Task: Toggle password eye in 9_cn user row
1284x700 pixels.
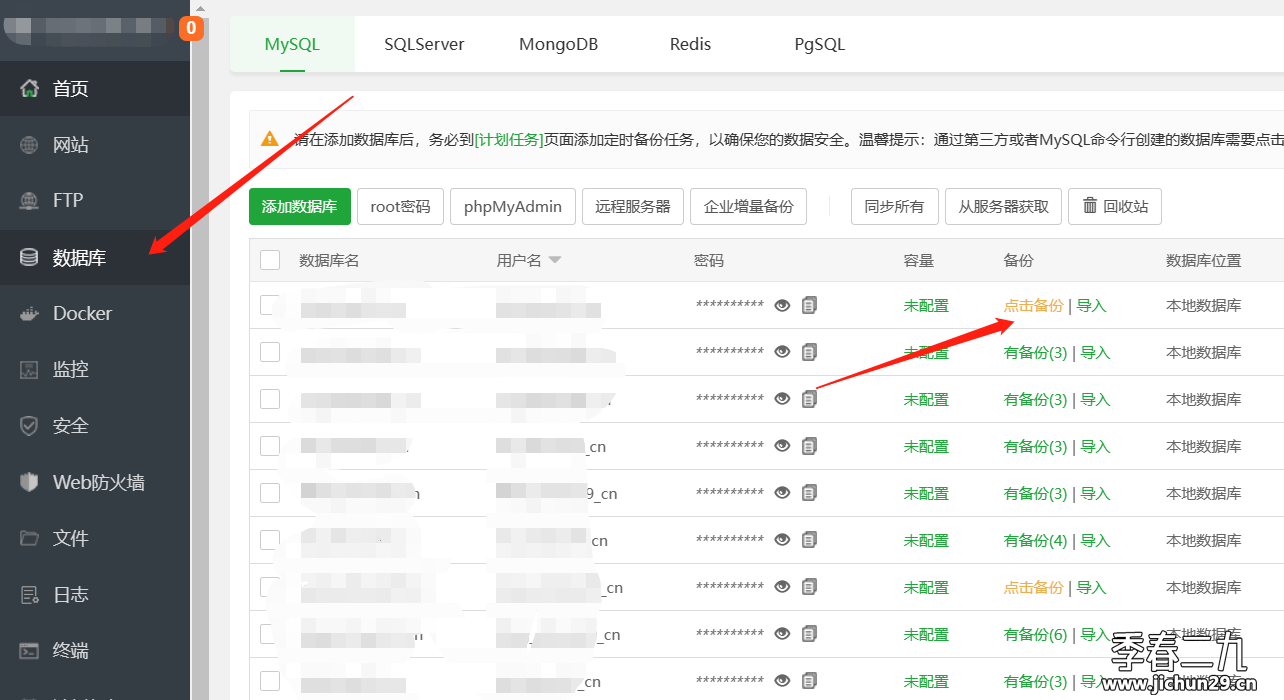Action: pos(782,493)
